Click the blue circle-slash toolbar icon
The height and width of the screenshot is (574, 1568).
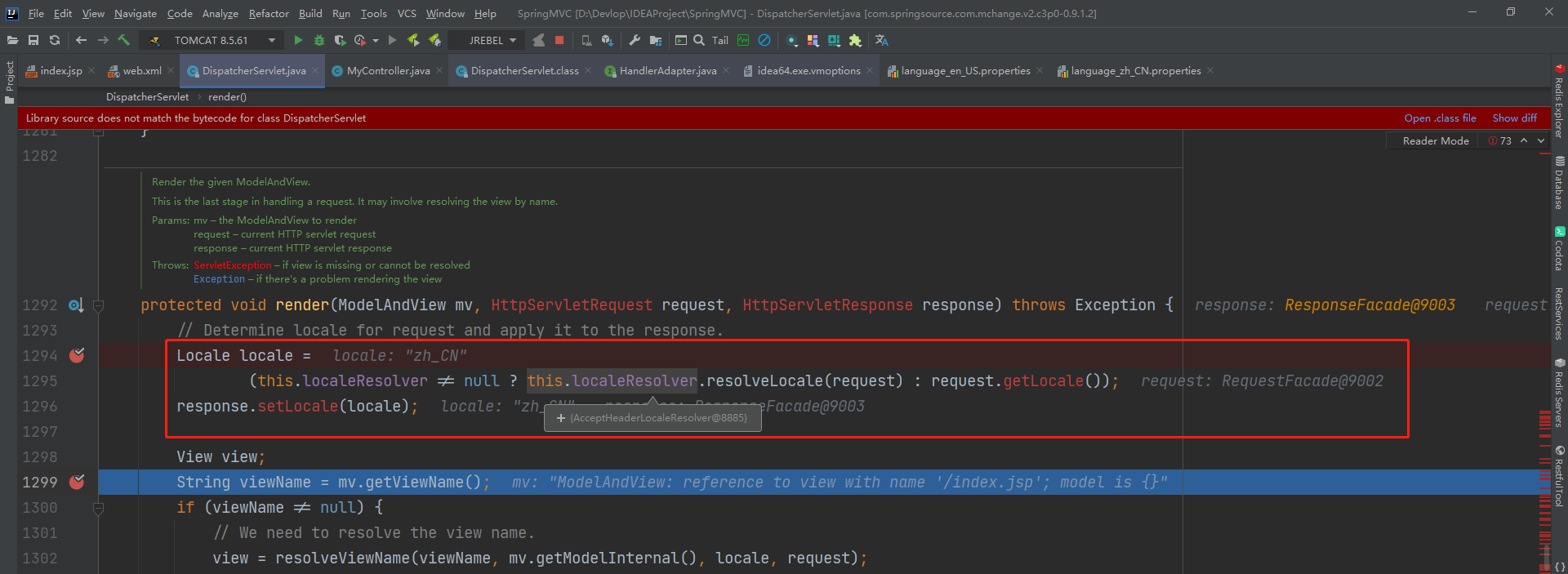pyautogui.click(x=764, y=40)
